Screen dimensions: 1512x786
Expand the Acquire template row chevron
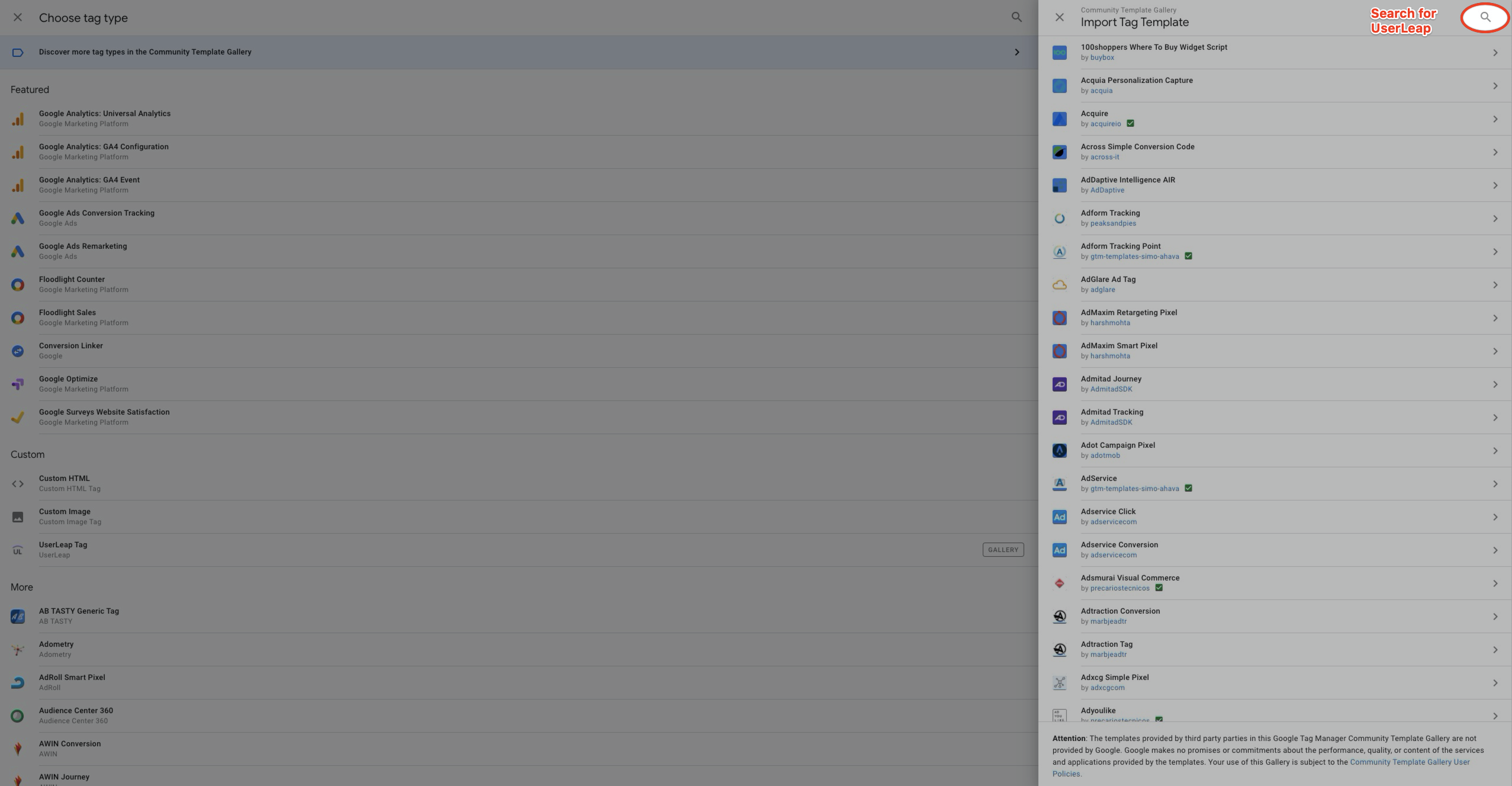pos(1495,119)
